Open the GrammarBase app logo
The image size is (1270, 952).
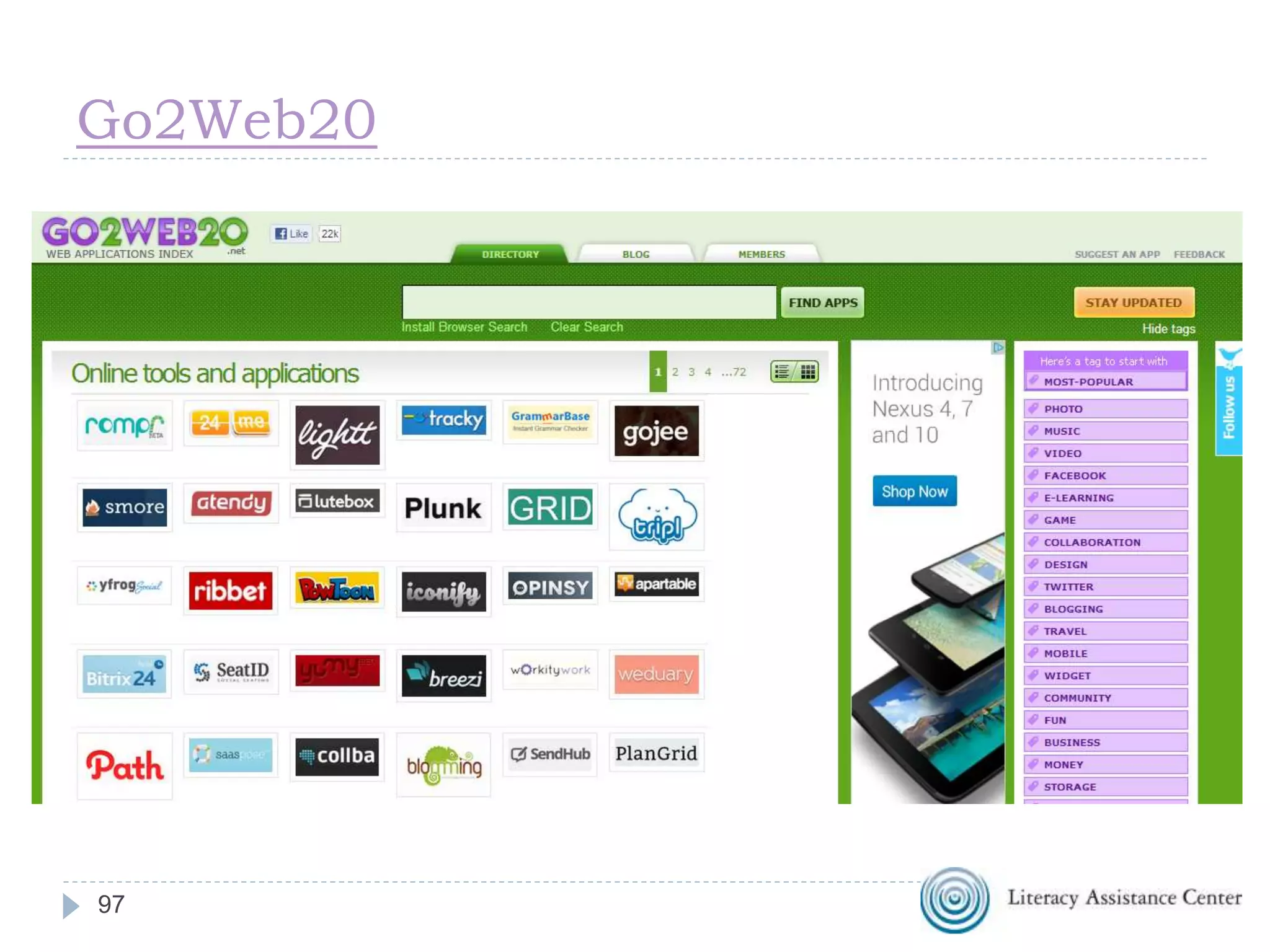tap(550, 421)
